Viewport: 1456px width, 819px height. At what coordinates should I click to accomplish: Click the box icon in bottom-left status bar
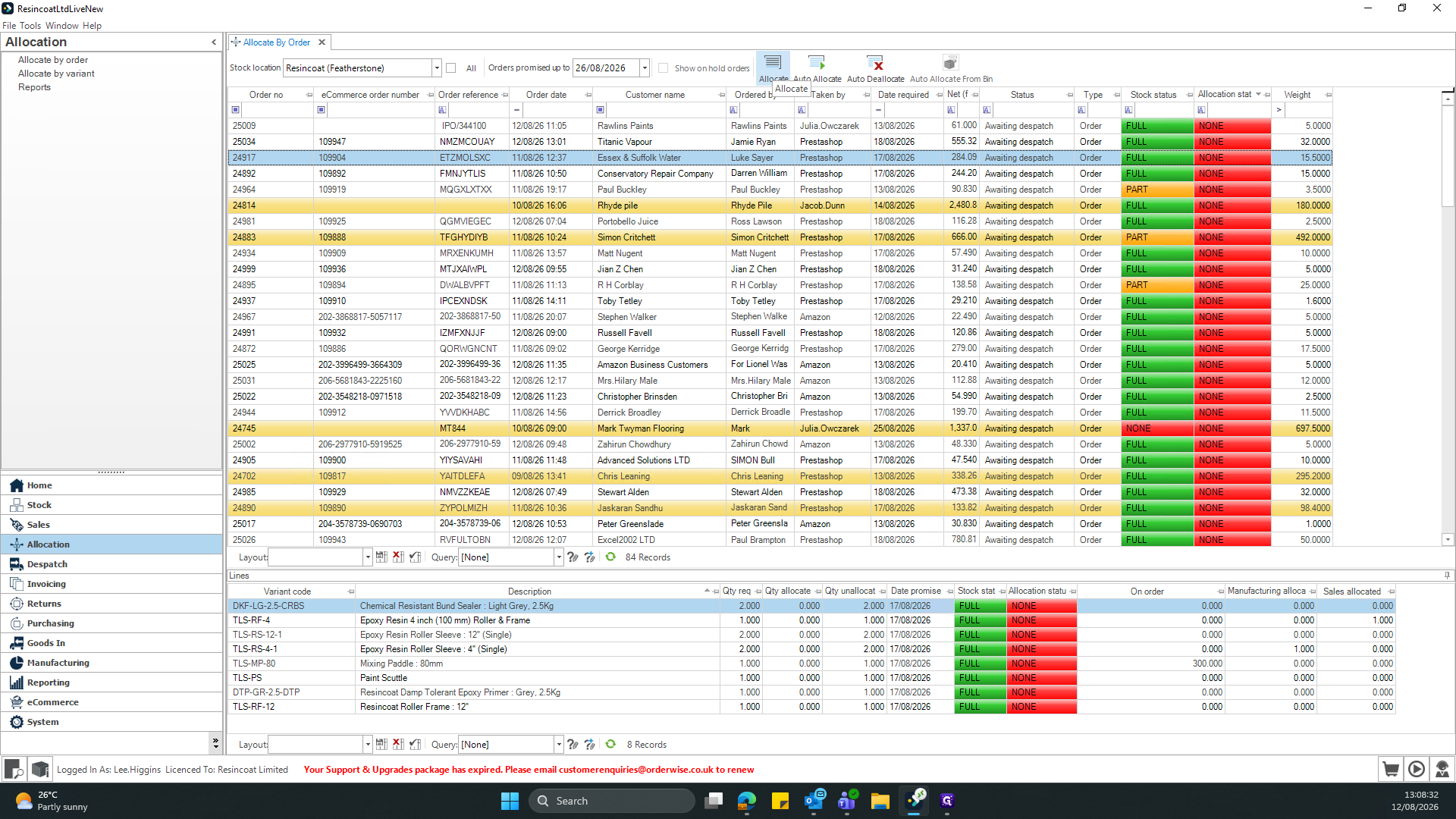tap(40, 769)
